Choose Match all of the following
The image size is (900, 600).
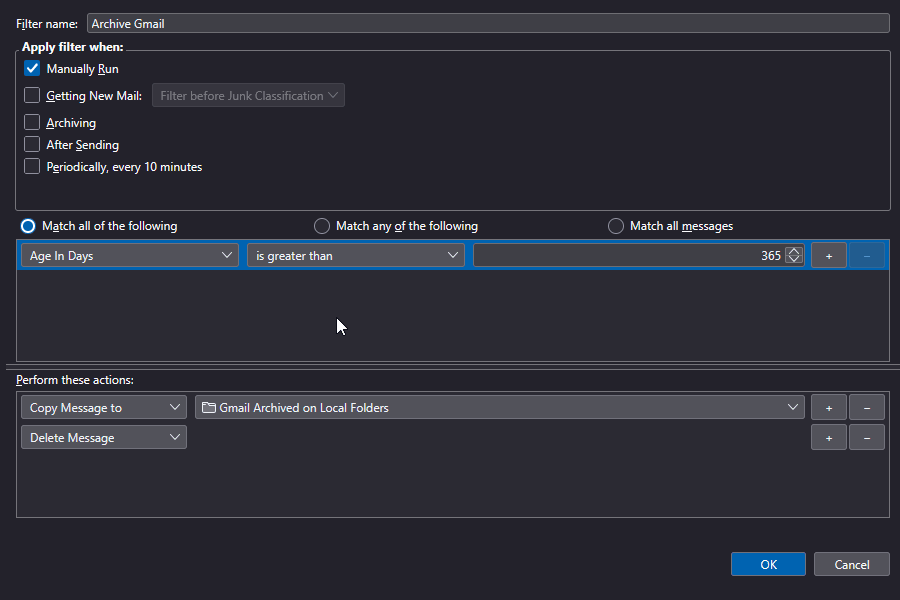click(x=28, y=226)
